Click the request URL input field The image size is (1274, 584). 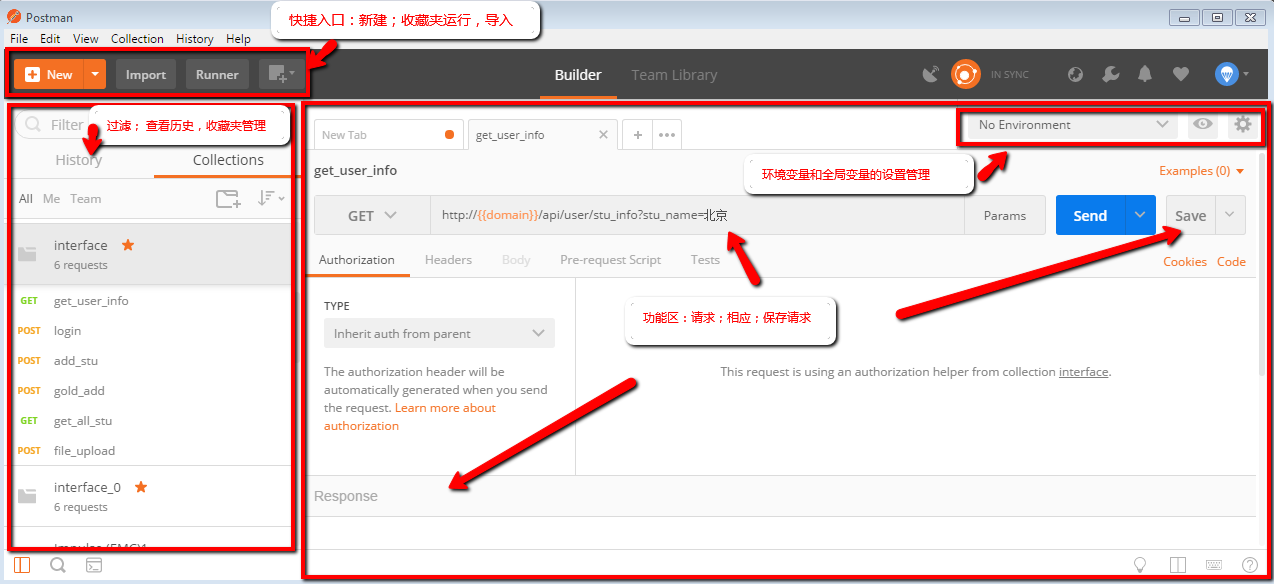pyautogui.click(x=697, y=216)
